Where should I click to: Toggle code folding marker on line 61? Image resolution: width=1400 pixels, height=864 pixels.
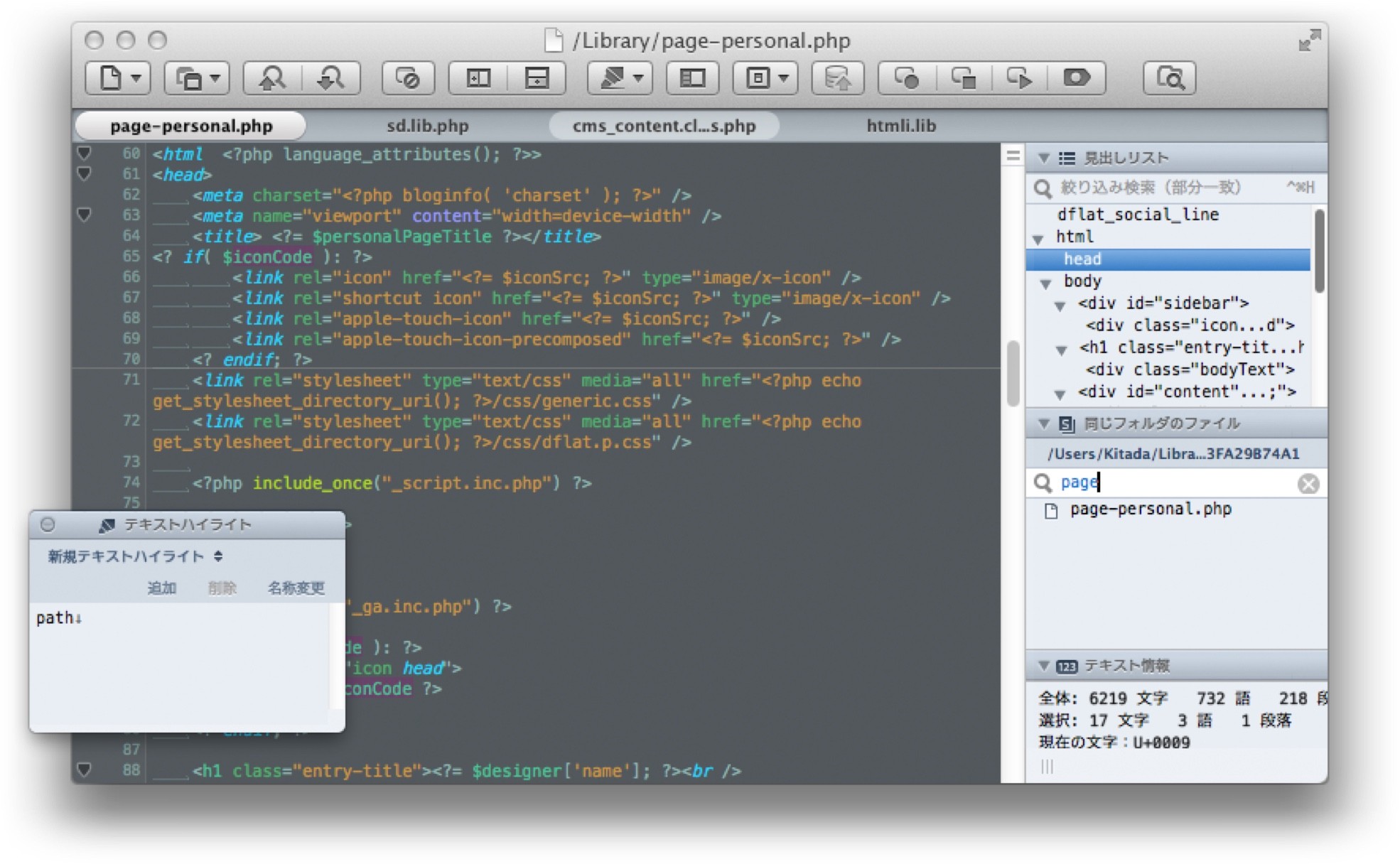click(x=84, y=174)
